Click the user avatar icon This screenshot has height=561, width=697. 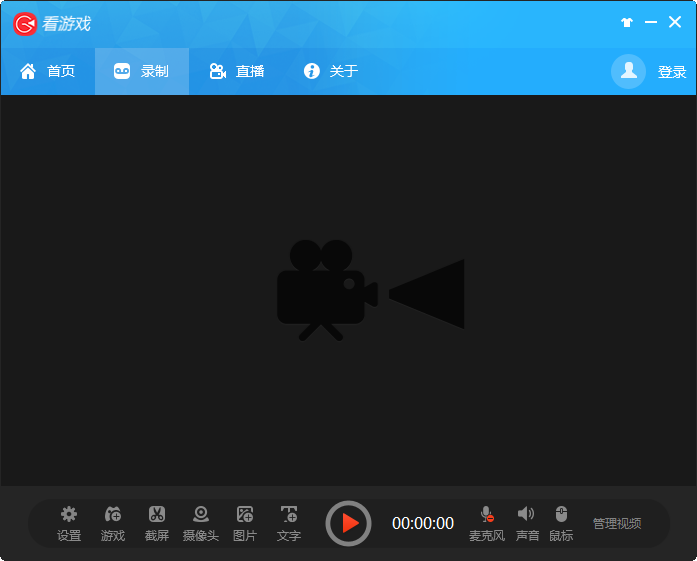[628, 71]
